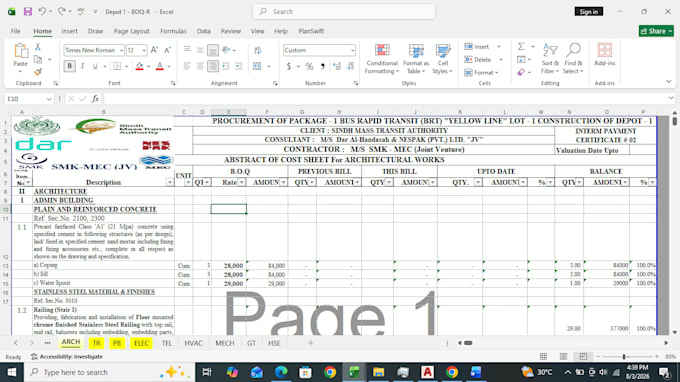This screenshot has width=680, height=382.
Task: Toggle underline formatting
Action: (x=95, y=66)
